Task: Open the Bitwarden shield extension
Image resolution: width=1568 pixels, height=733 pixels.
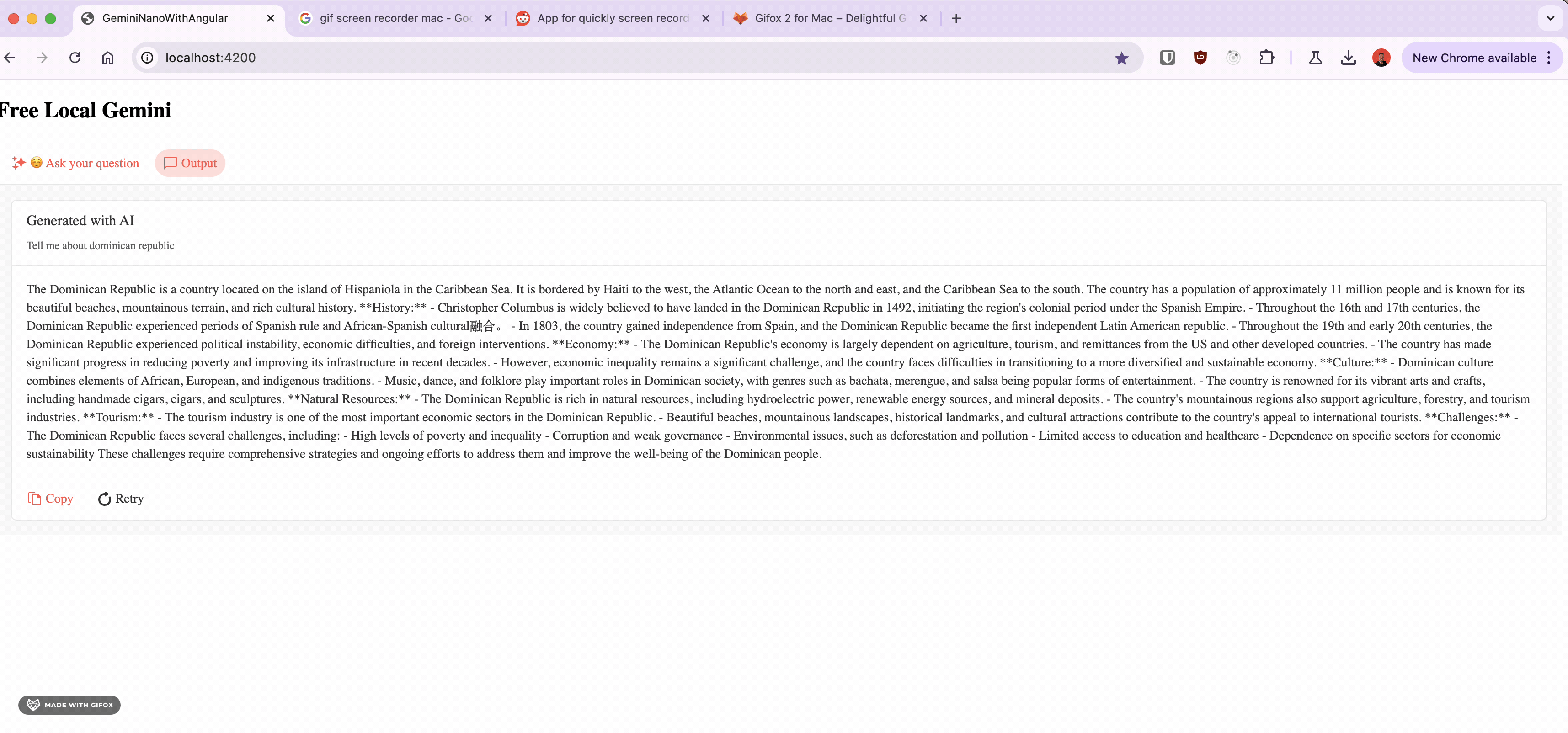Action: (1167, 58)
